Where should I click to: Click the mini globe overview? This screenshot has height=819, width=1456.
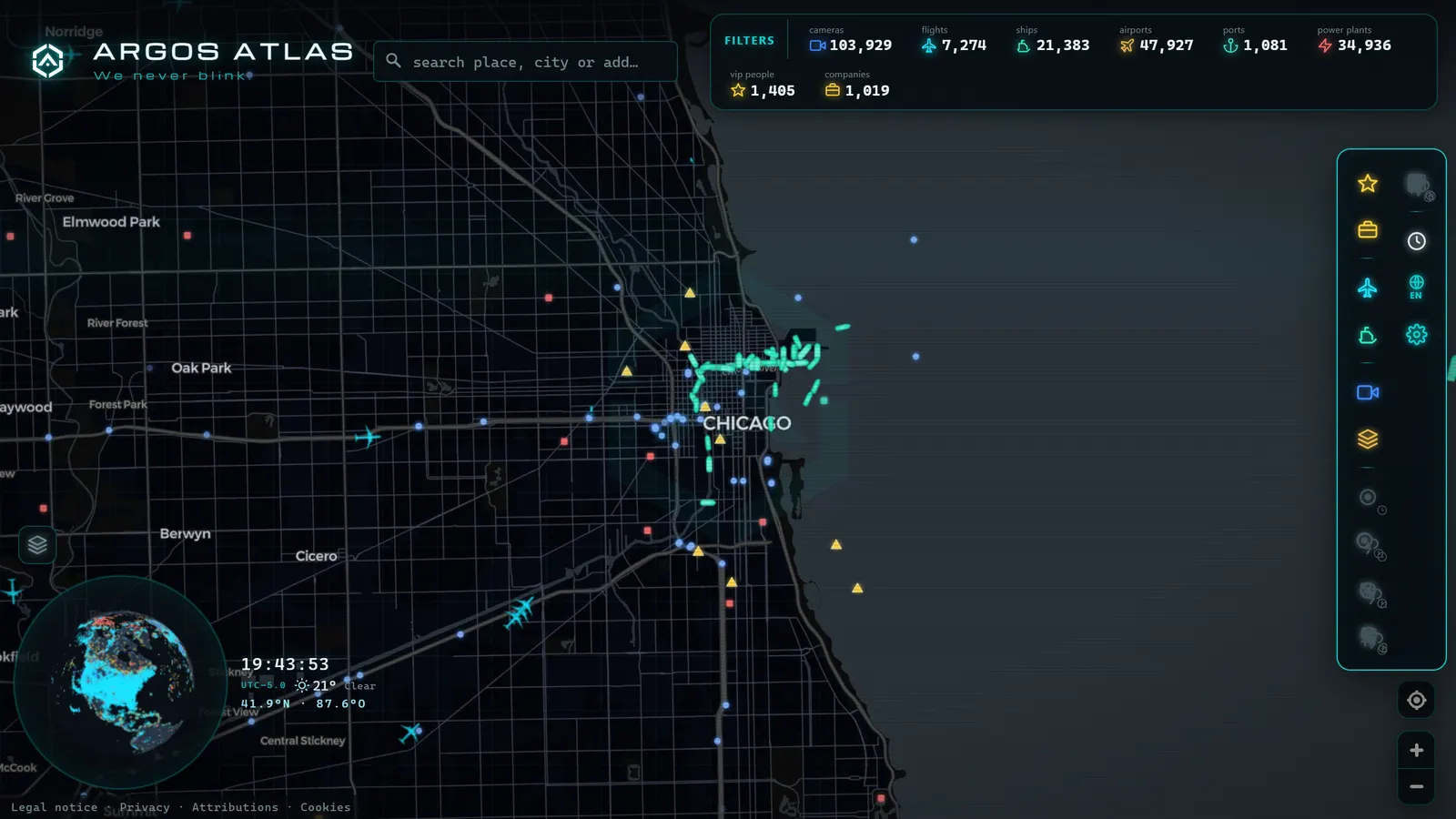pyautogui.click(x=121, y=682)
